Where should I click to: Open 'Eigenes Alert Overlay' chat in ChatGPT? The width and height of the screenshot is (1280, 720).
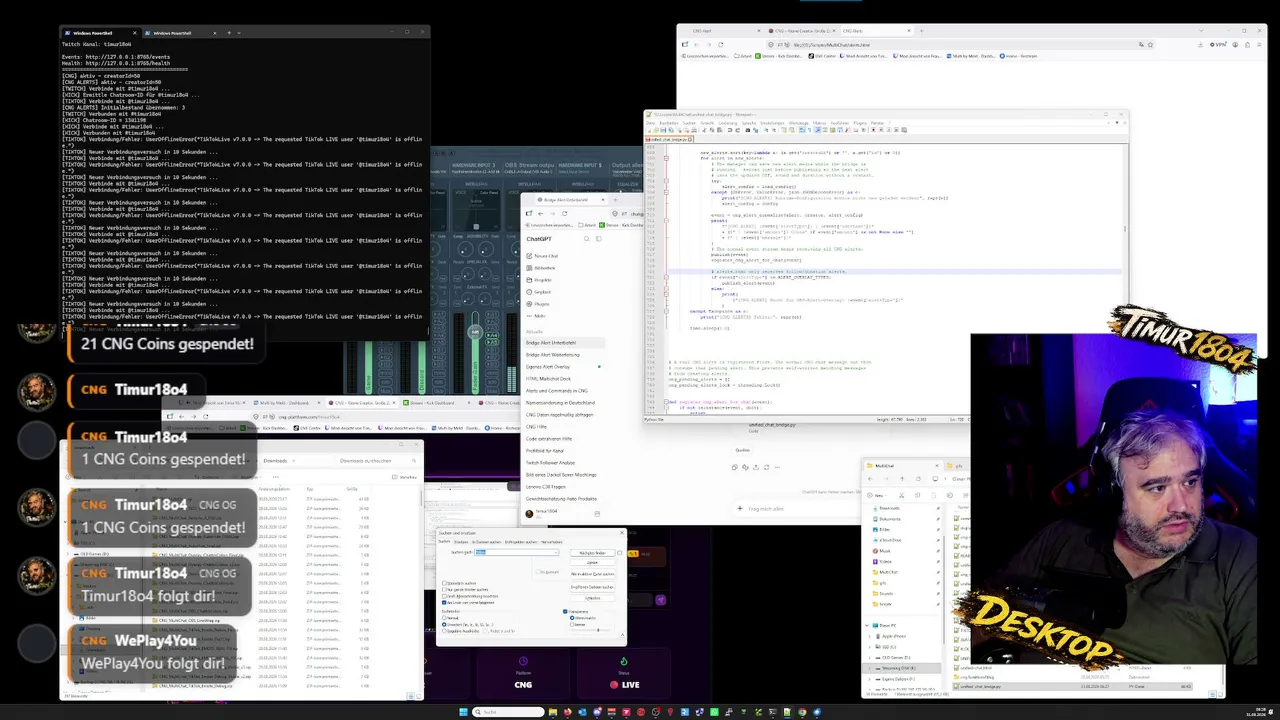coord(548,367)
